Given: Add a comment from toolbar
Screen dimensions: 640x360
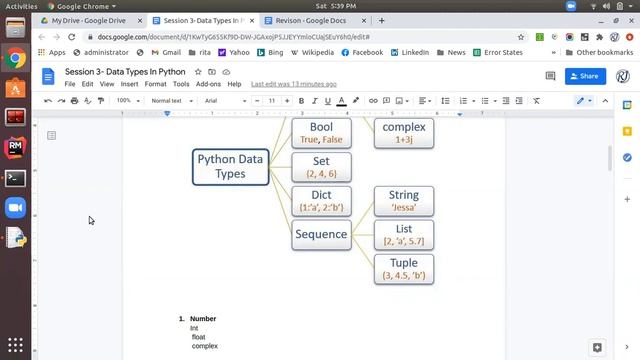Looking at the screenshot, I should click(x=386, y=101).
